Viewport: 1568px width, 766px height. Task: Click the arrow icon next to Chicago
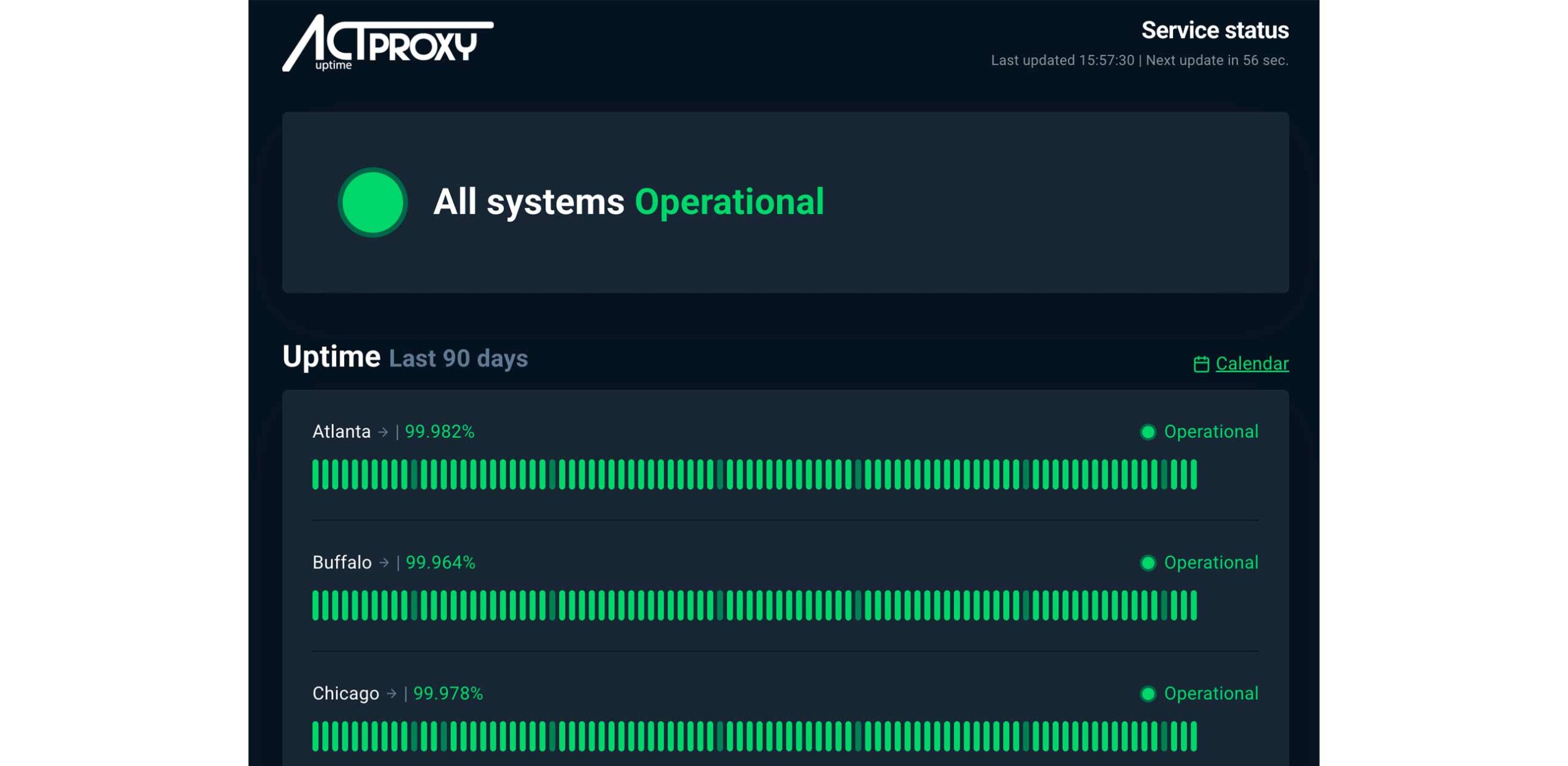coord(391,694)
